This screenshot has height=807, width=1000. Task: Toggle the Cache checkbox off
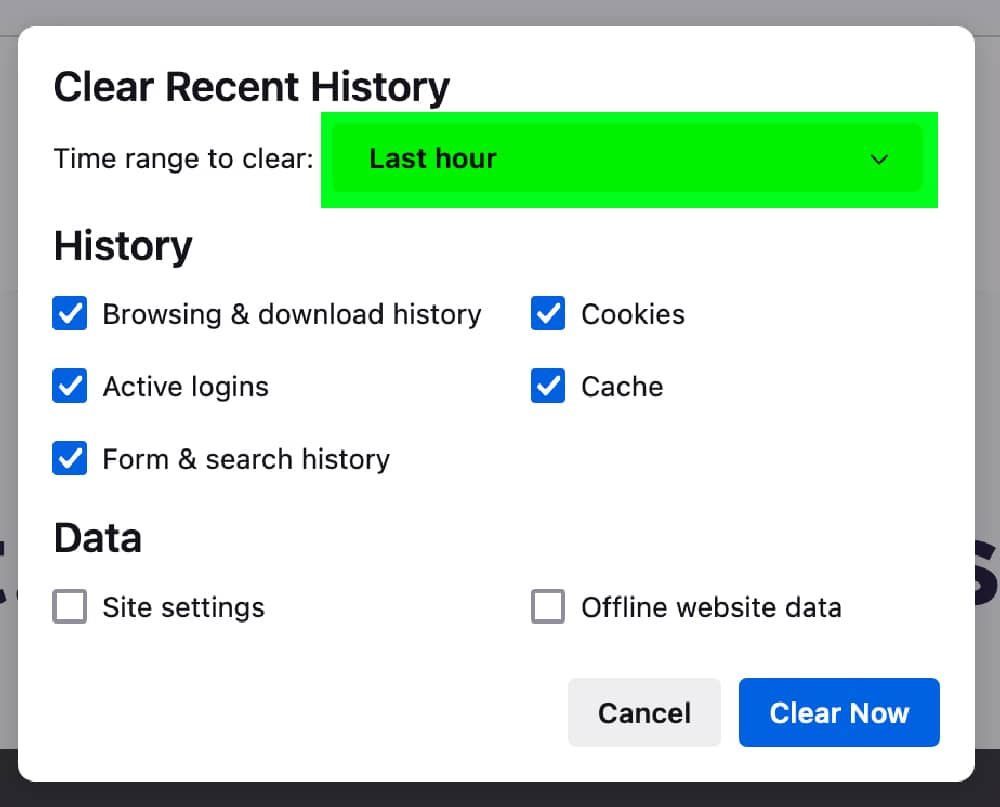[548, 386]
